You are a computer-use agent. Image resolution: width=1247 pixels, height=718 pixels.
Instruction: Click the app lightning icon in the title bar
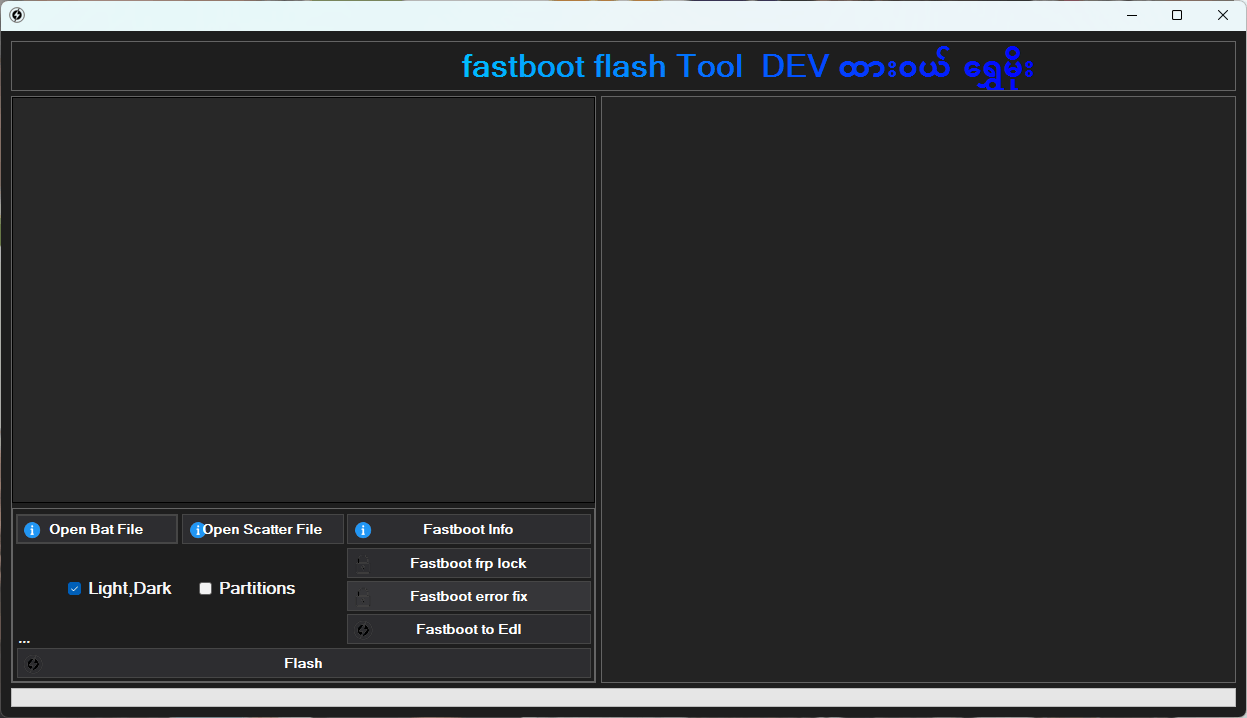pos(15,15)
